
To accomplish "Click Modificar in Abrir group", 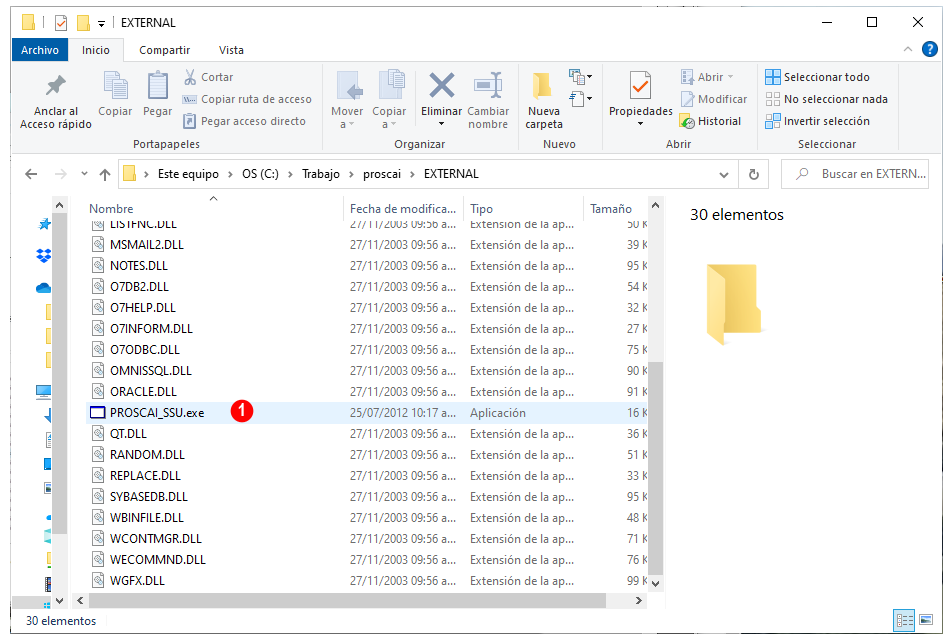I will pos(714,99).
